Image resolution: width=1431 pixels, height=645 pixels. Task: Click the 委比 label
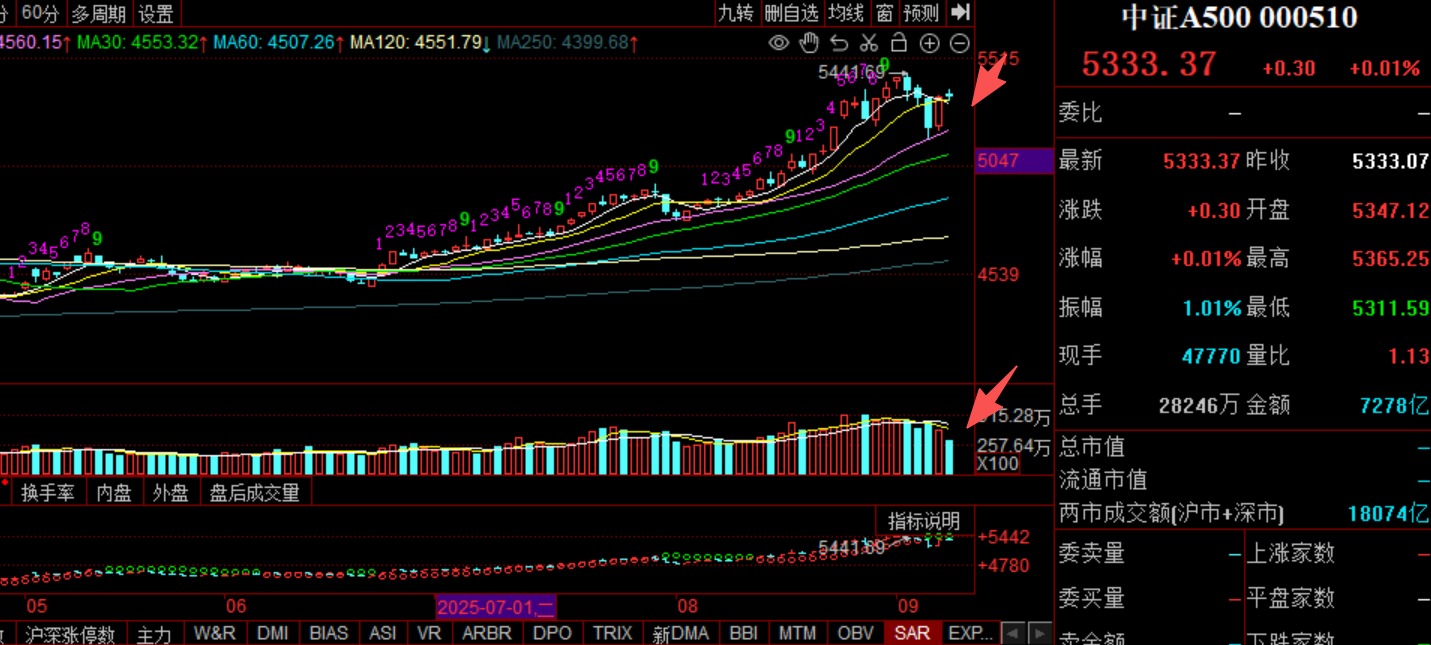pyautogui.click(x=1080, y=113)
